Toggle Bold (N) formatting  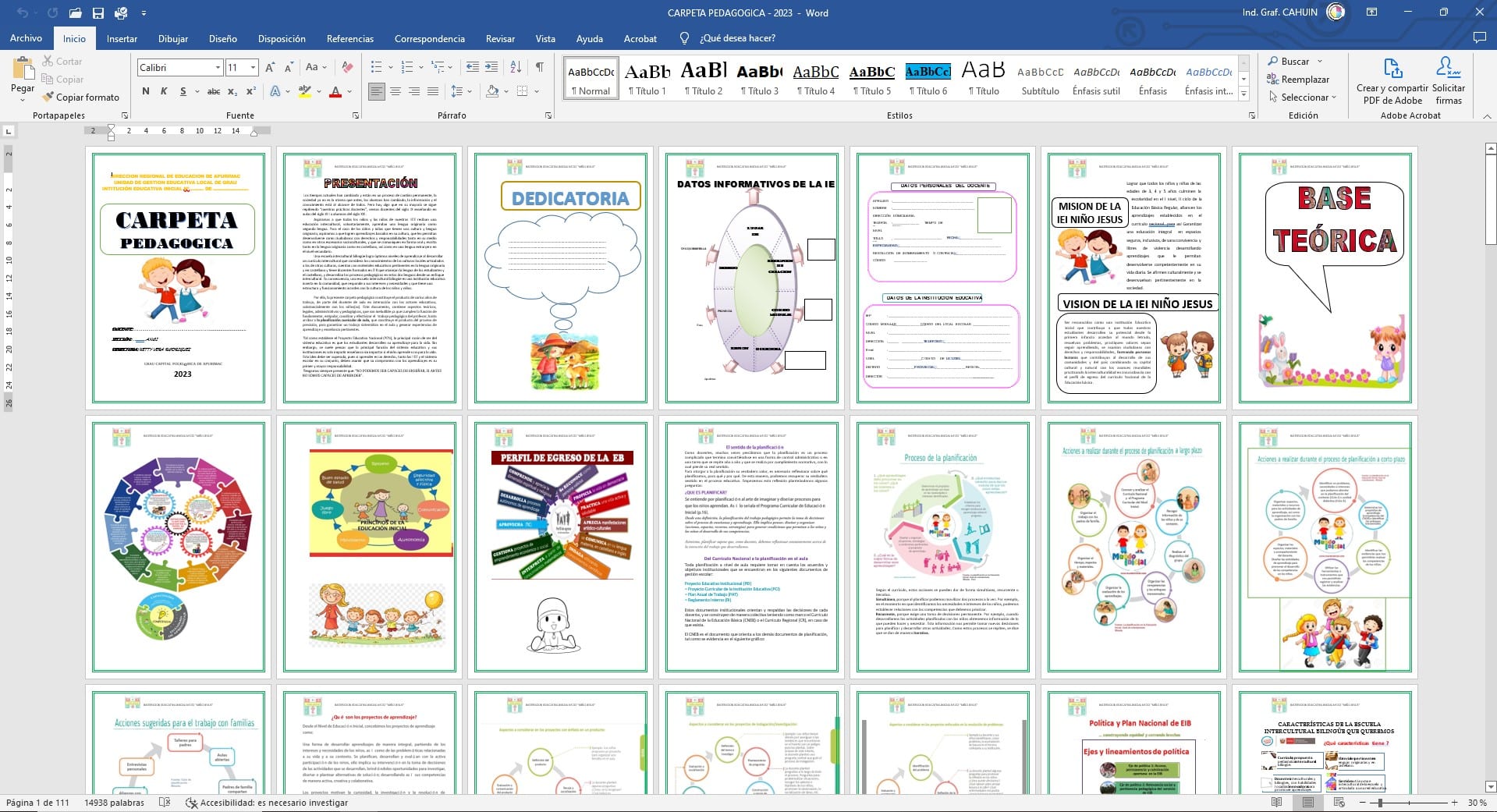146,91
